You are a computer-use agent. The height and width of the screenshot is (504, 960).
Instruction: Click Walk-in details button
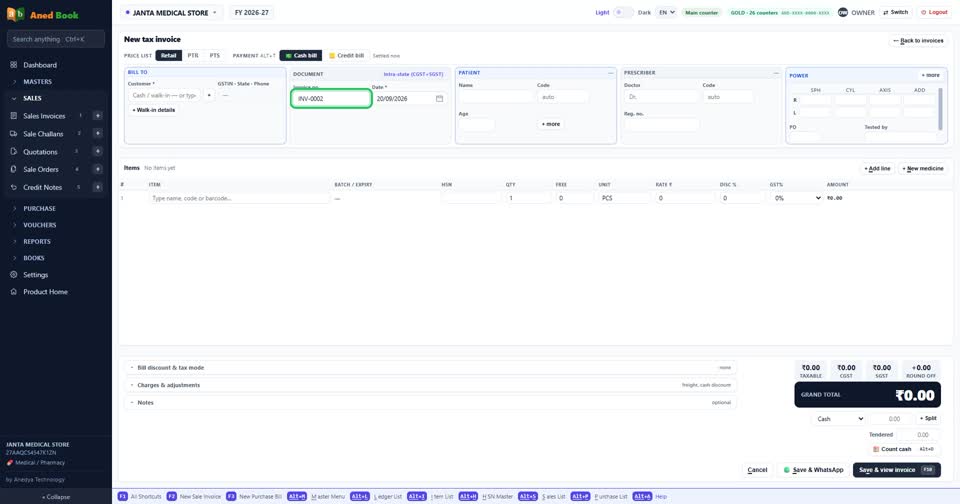pyautogui.click(x=154, y=110)
